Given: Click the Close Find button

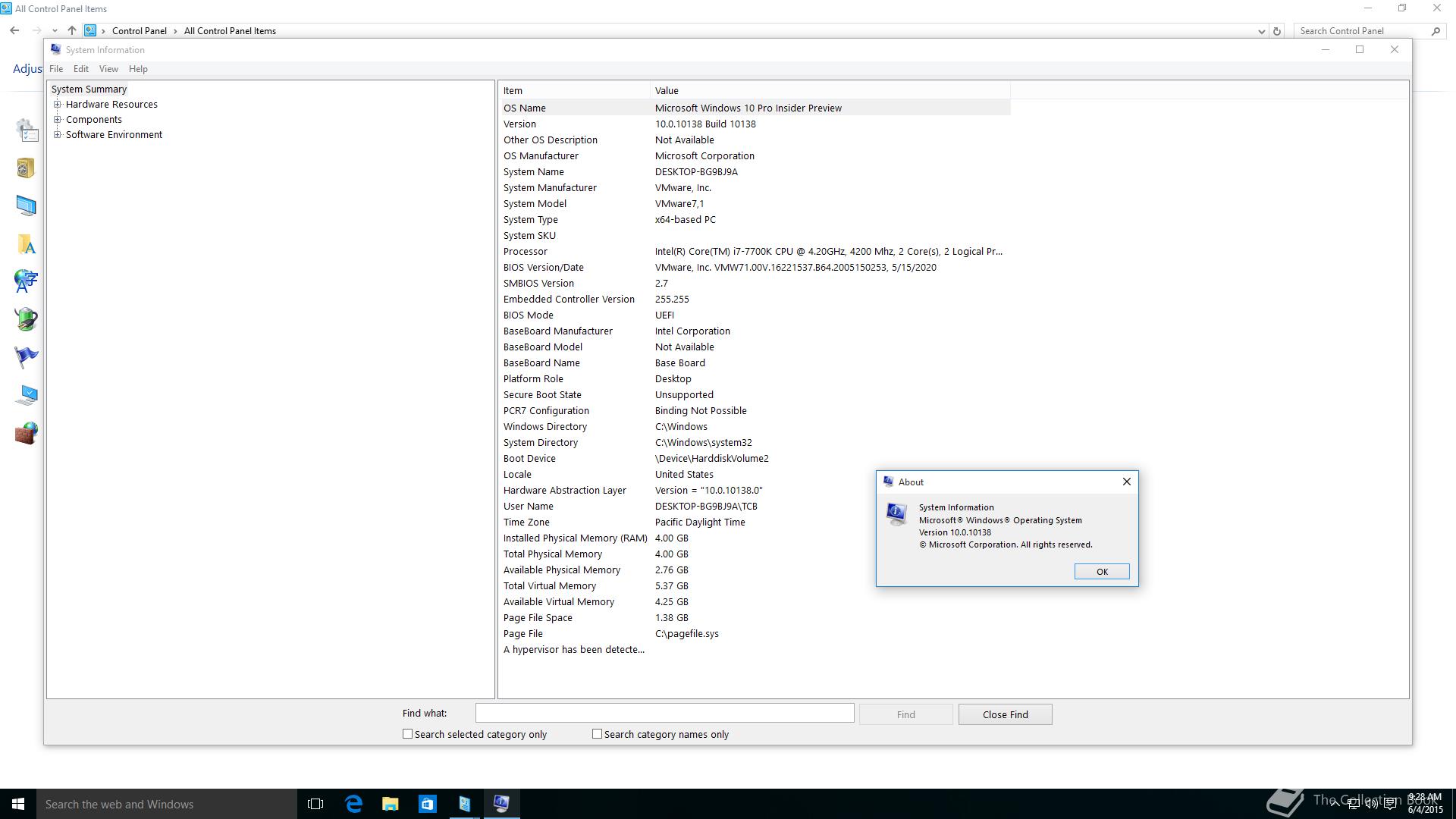Looking at the screenshot, I should point(1005,714).
